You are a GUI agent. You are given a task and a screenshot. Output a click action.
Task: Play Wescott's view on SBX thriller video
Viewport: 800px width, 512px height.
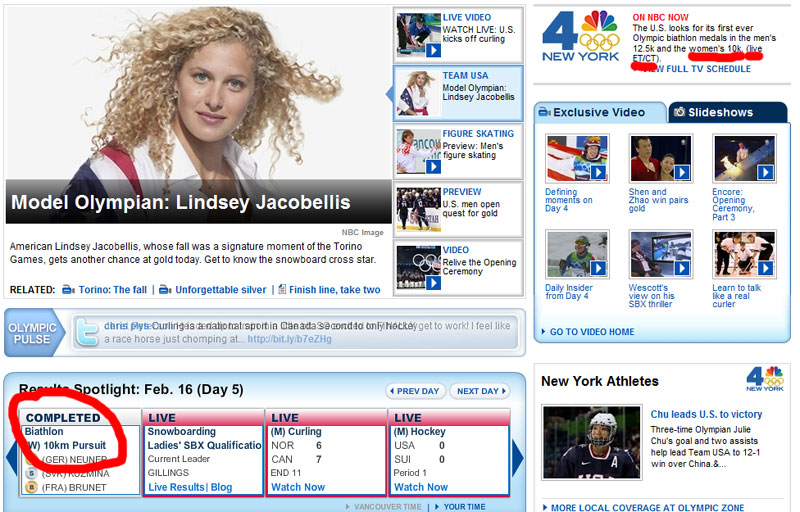click(661, 254)
